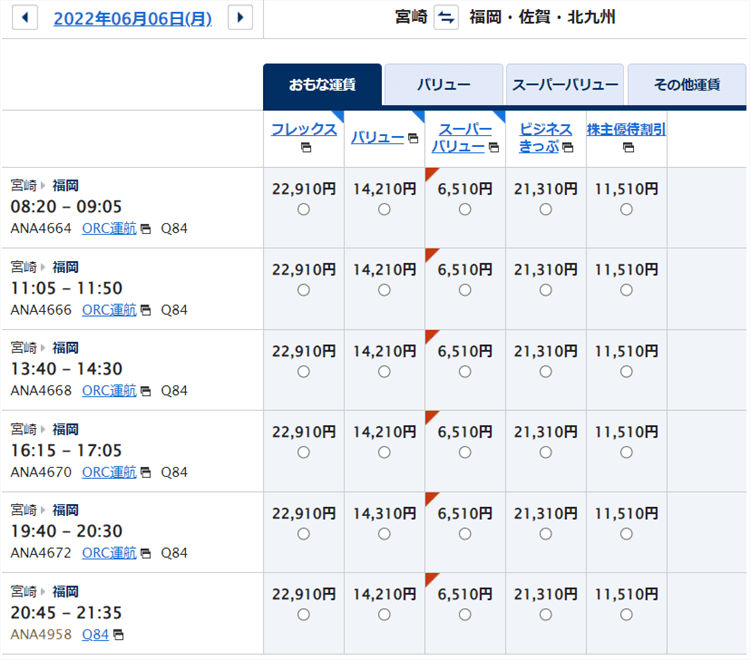Click popup icon next to Q84 for ANA4958
The height and width of the screenshot is (660, 750).
118,634
